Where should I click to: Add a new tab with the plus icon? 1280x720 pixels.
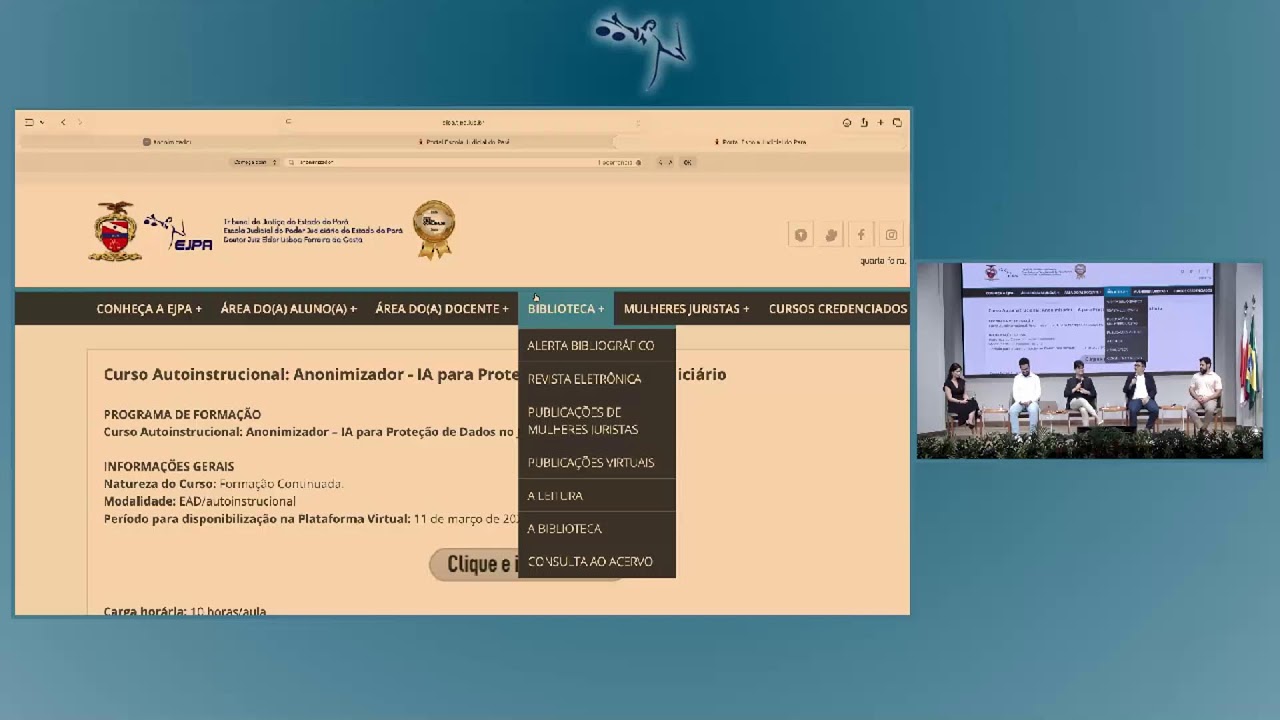880,122
